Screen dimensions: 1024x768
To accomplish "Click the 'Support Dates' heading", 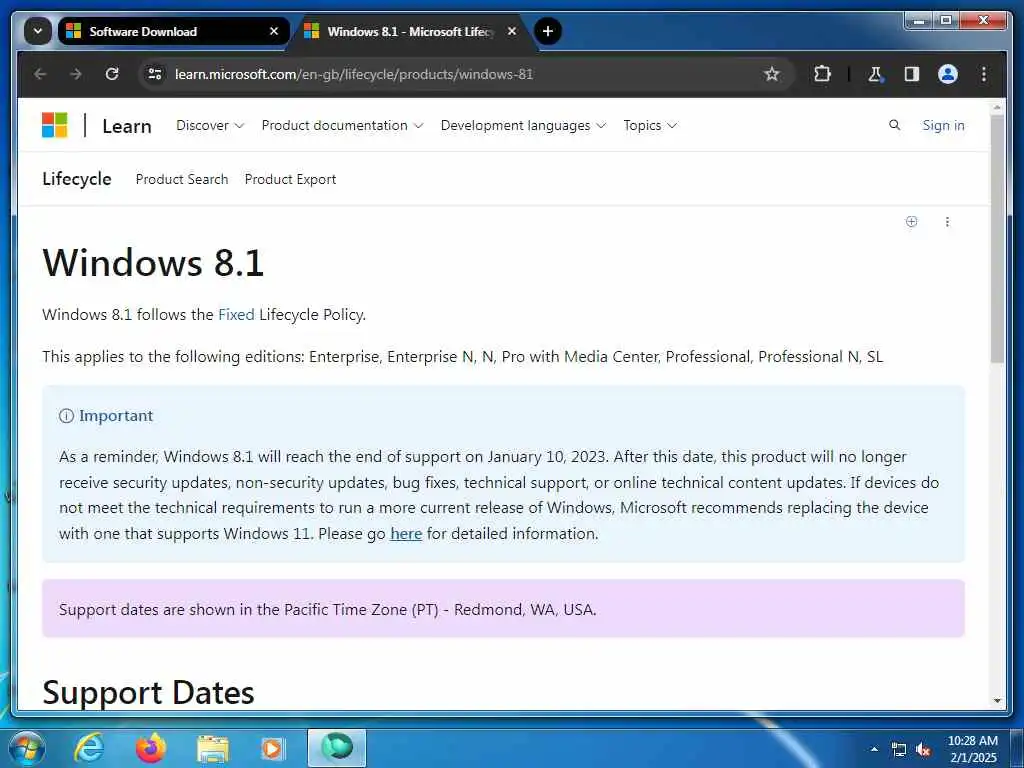I will point(148,693).
